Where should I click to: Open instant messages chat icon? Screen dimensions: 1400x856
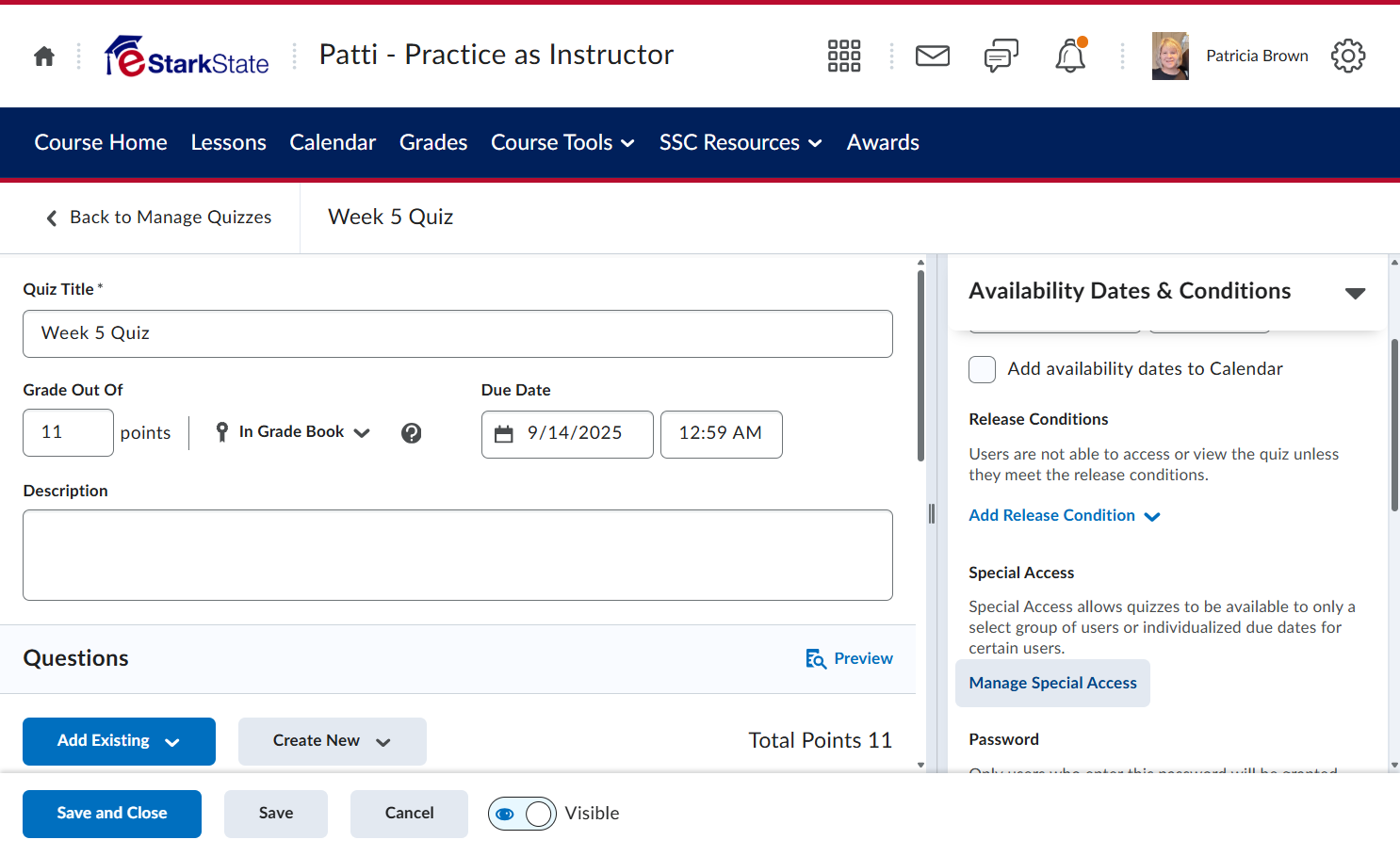(1001, 56)
